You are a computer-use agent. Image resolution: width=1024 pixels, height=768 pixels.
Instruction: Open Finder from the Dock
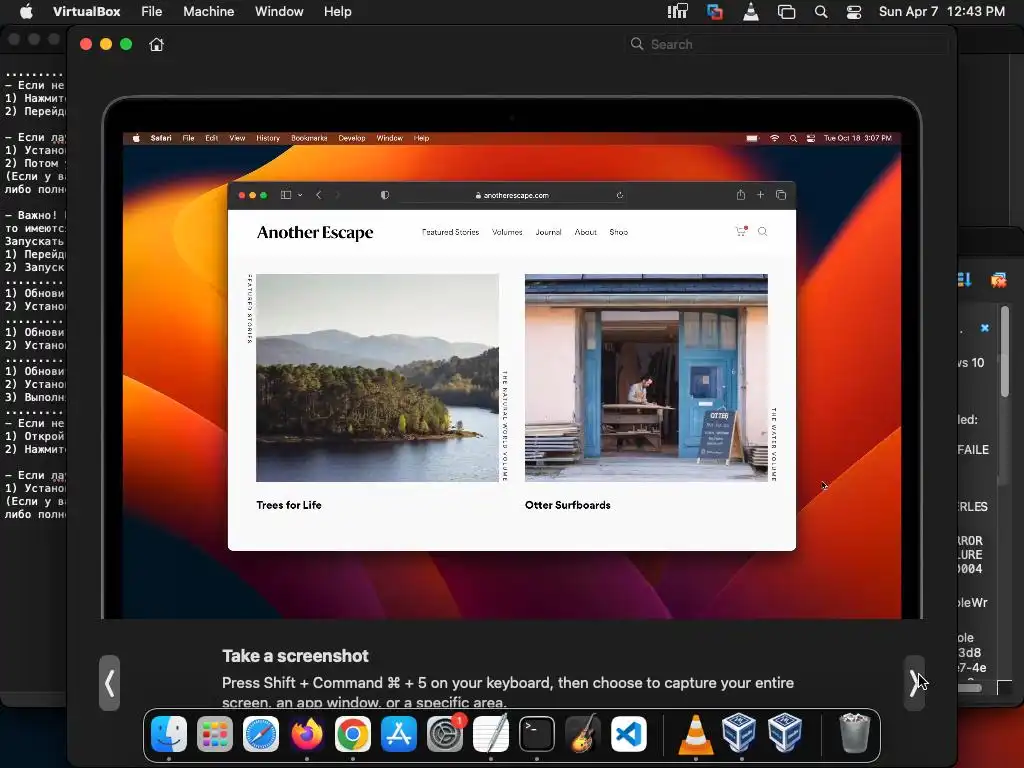pos(168,733)
